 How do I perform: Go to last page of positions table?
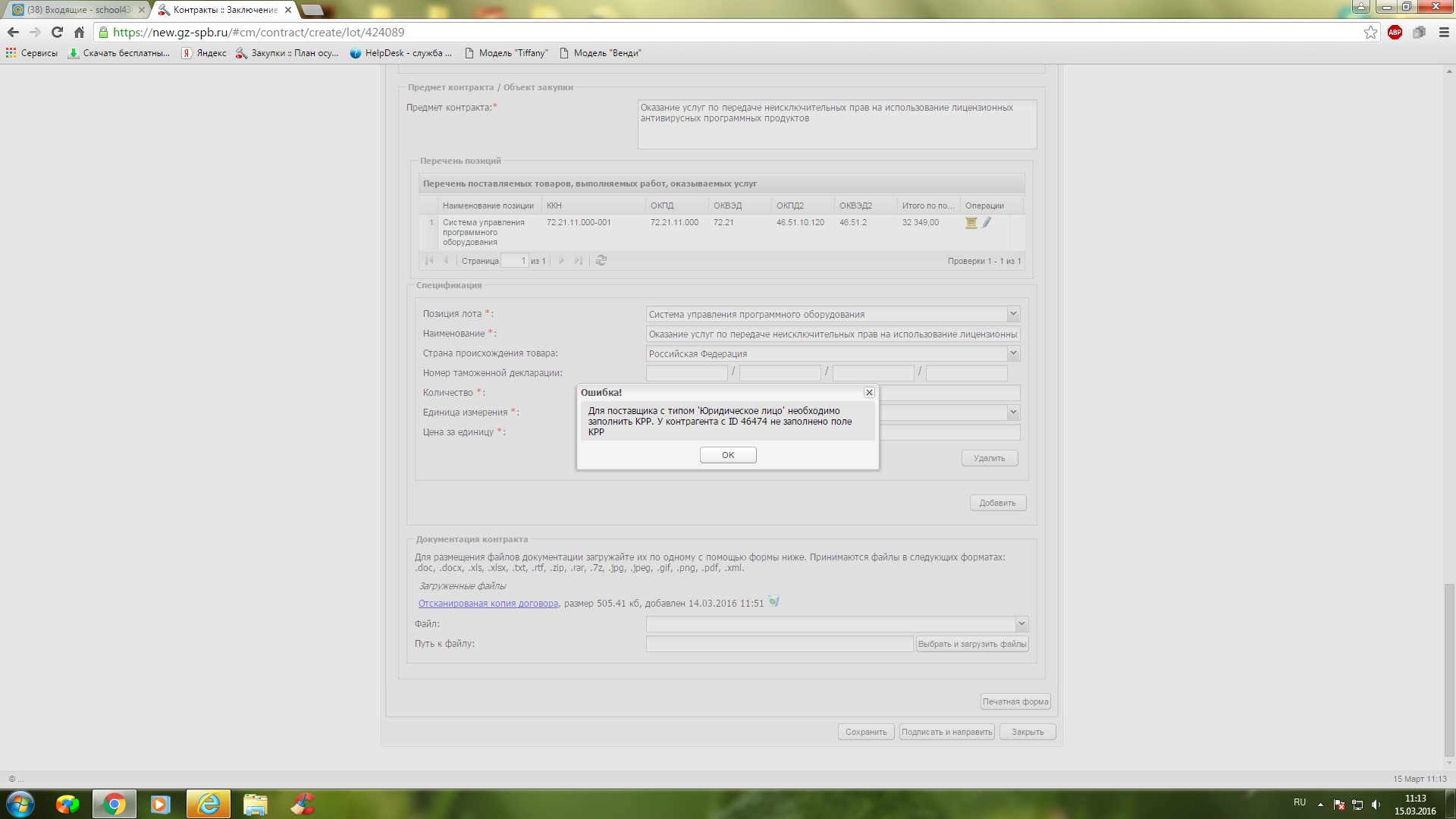(579, 260)
